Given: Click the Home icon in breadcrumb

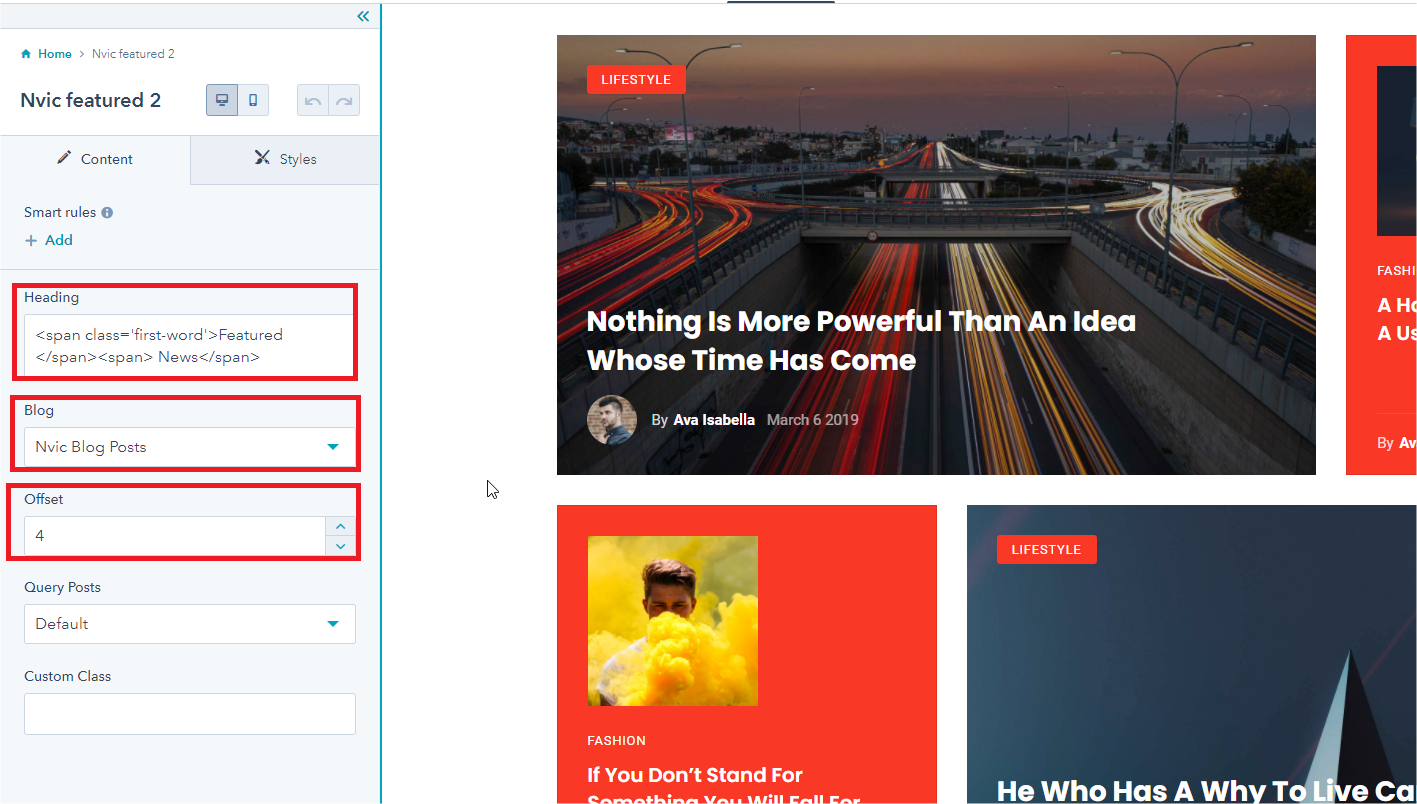Looking at the screenshot, I should (x=26, y=54).
